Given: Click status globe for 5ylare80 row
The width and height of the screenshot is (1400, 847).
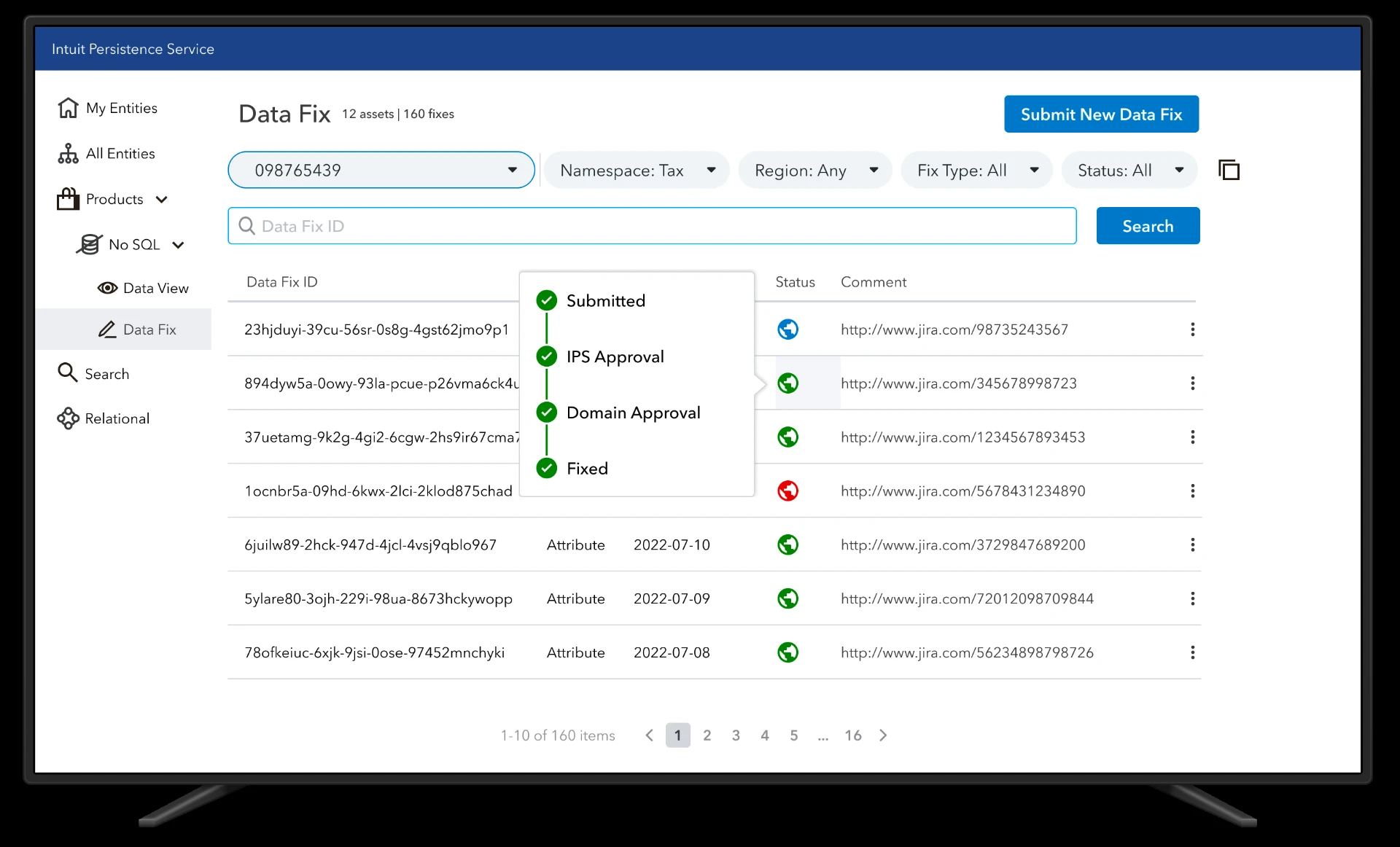Looking at the screenshot, I should [787, 599].
